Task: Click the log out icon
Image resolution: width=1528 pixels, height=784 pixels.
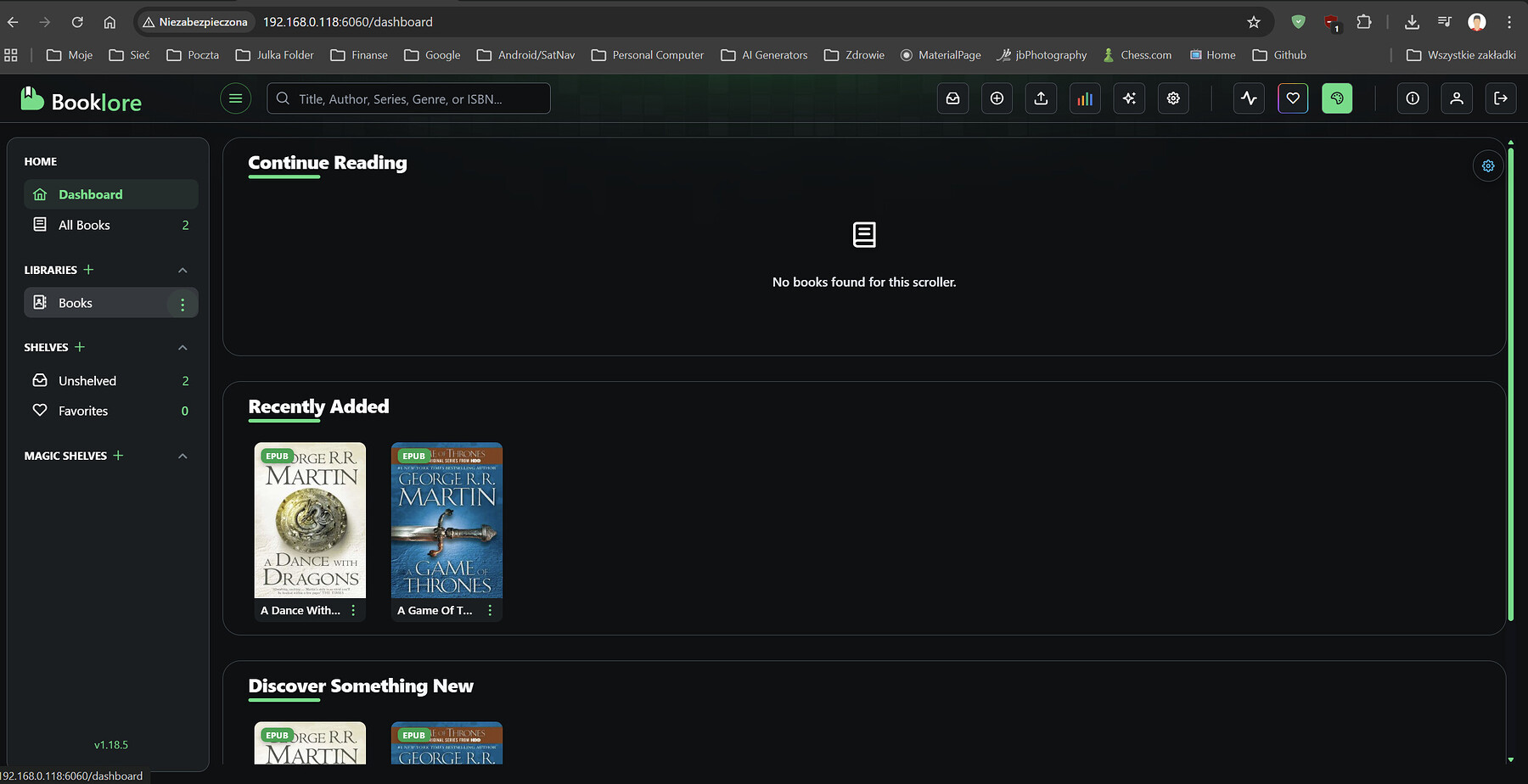Action: [x=1501, y=98]
